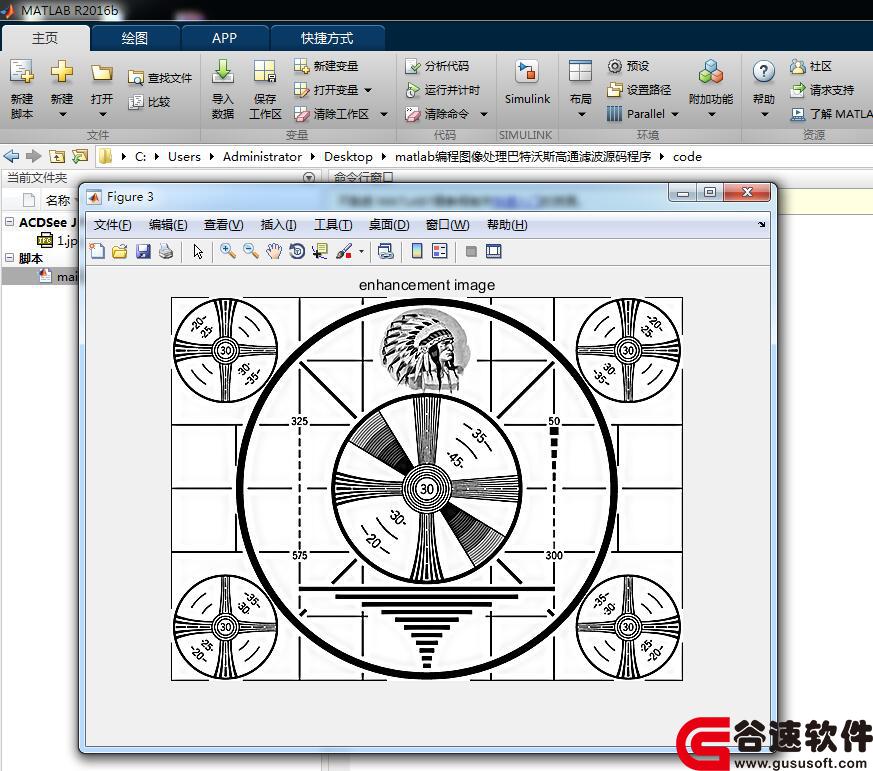Click Request Support (请求支持)
This screenshot has width=873, height=771.
click(822, 90)
